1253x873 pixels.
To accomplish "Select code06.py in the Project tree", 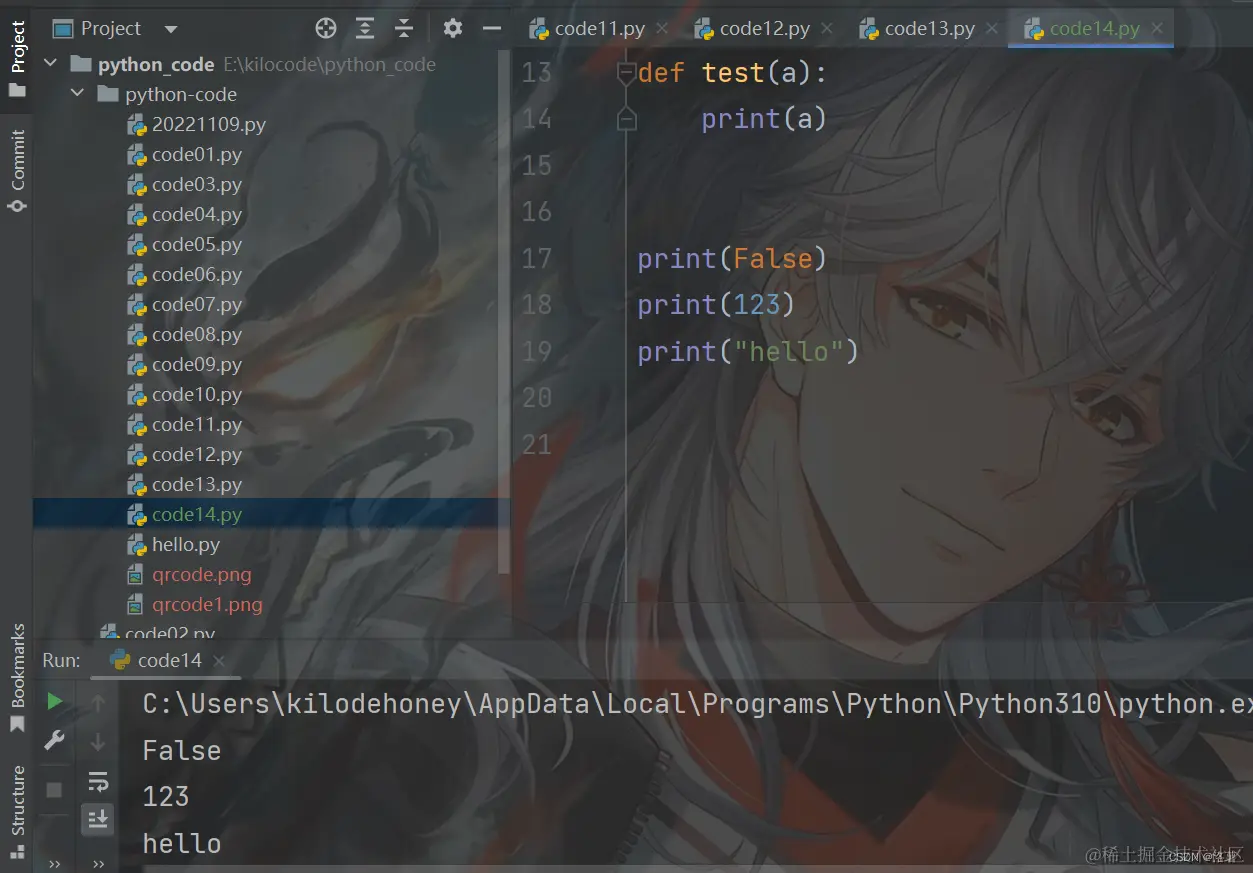I will [x=197, y=274].
